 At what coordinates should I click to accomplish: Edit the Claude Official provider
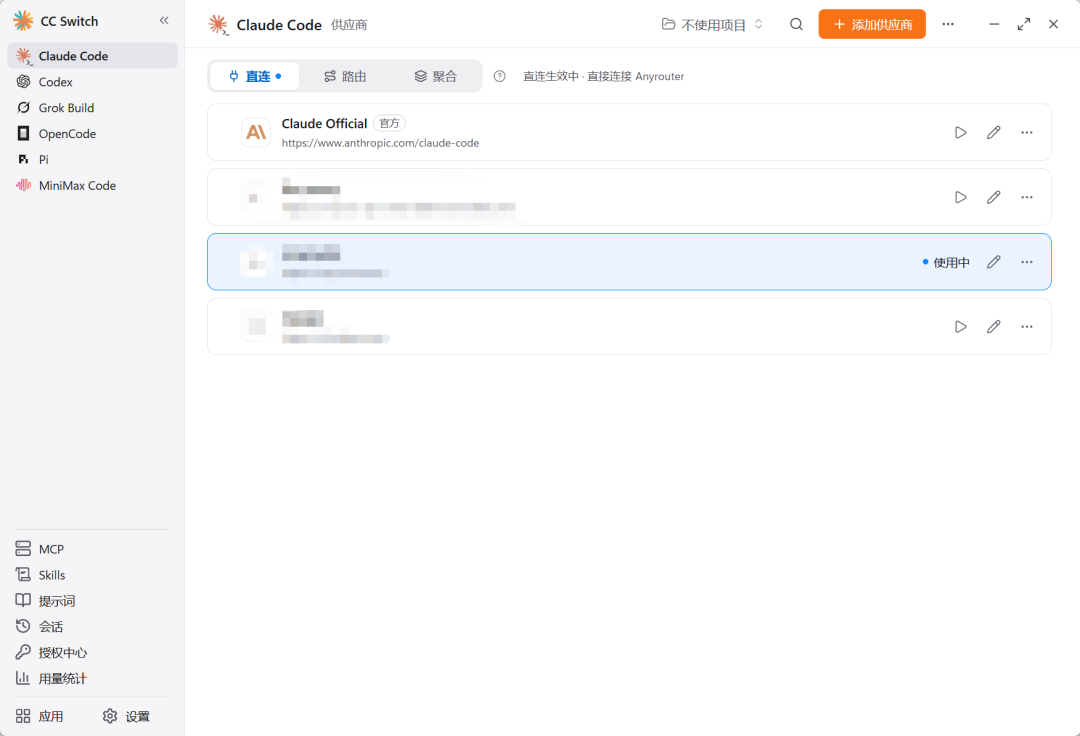(993, 132)
